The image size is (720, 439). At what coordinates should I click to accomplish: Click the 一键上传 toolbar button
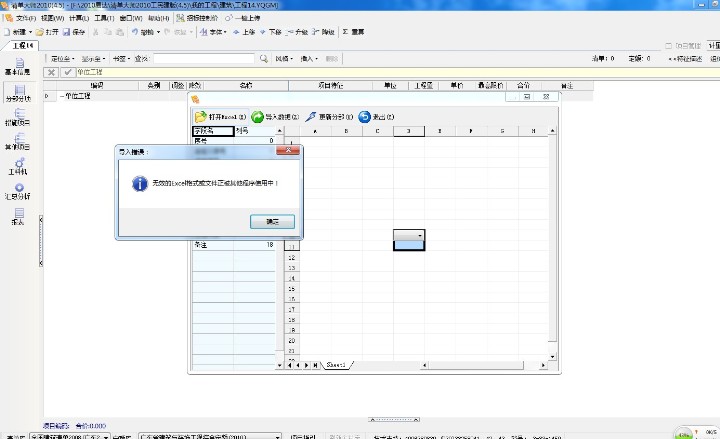tap(243, 18)
